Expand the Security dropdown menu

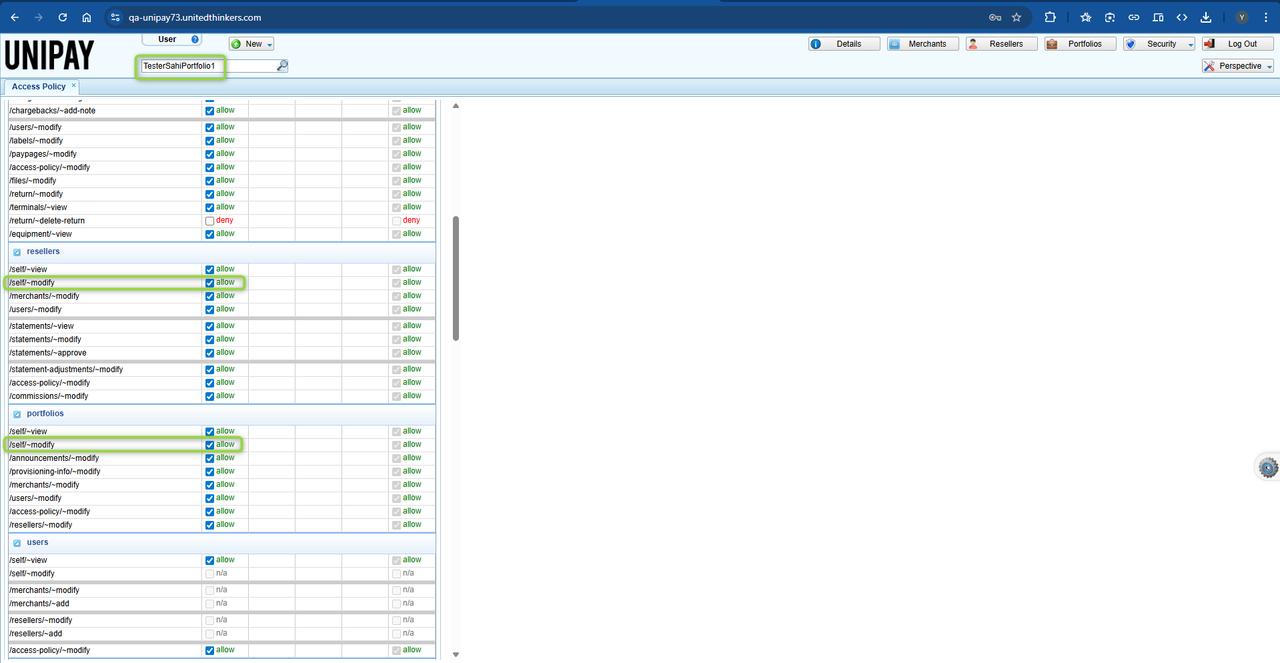pos(1159,44)
